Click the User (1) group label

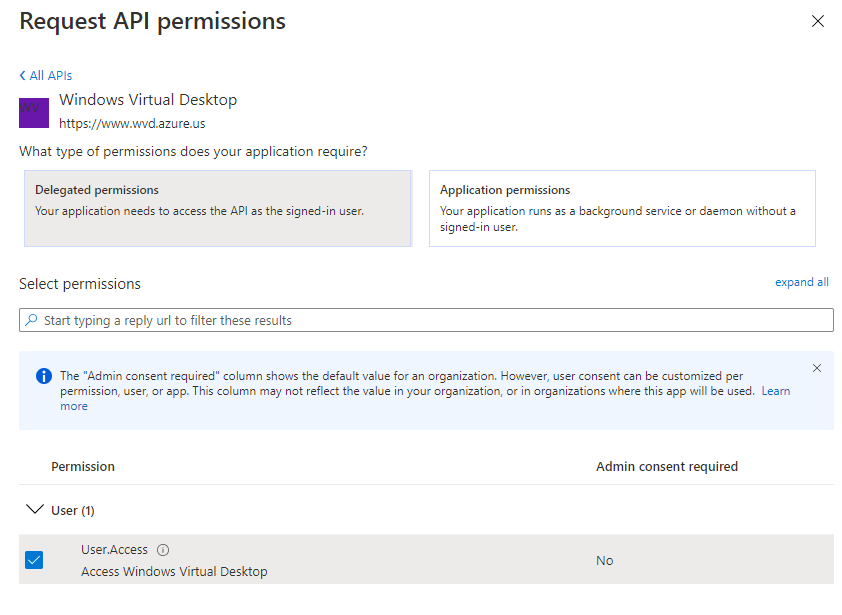(x=73, y=510)
